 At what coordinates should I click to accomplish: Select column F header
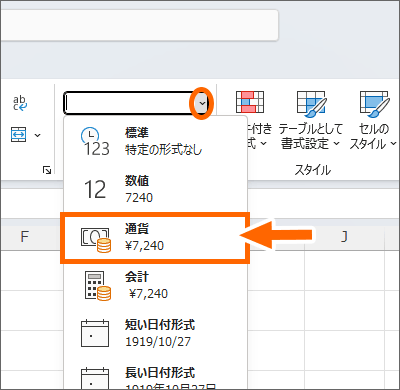coord(25,236)
